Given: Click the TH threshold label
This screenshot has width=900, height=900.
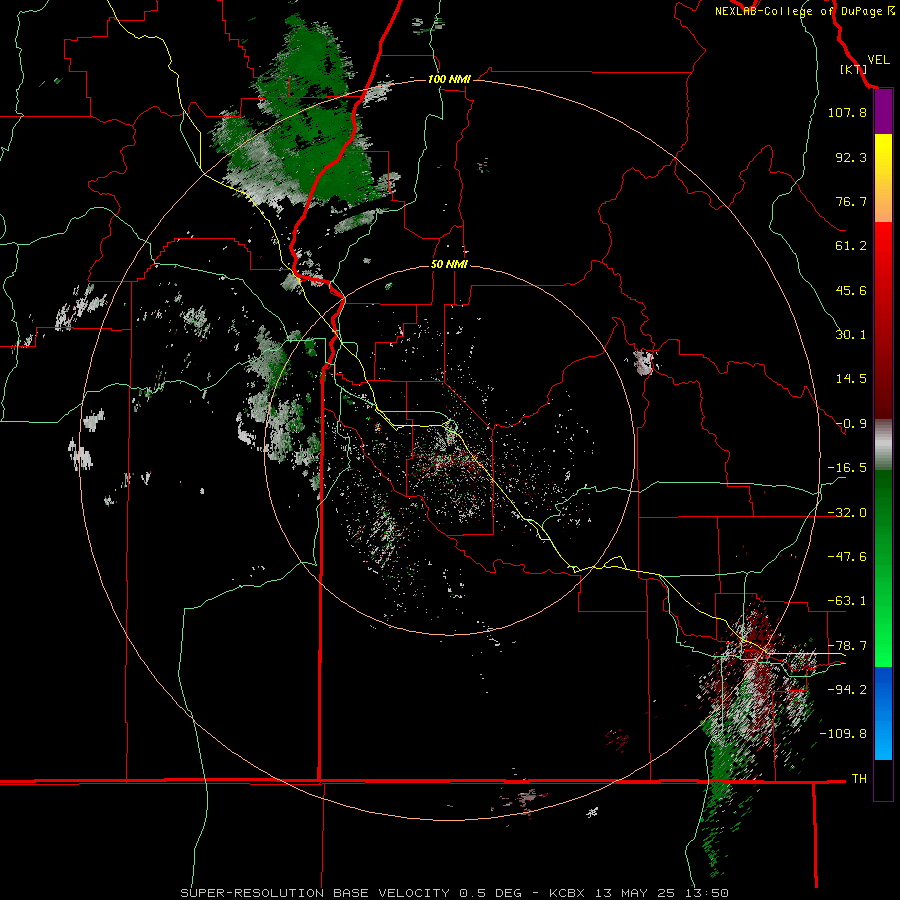Looking at the screenshot, I should (859, 779).
